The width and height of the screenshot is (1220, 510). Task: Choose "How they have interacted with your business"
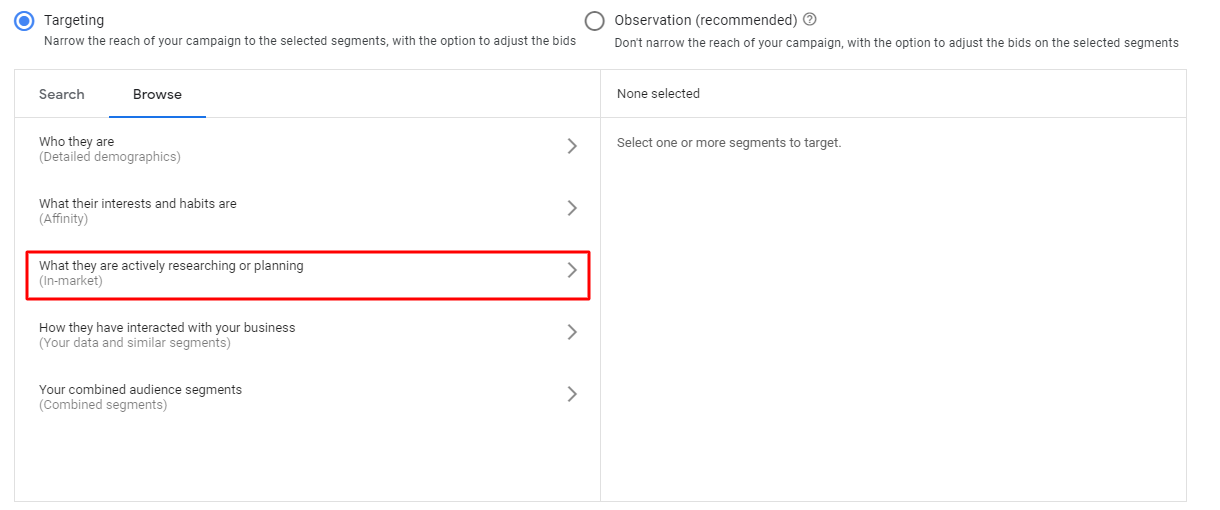[167, 328]
